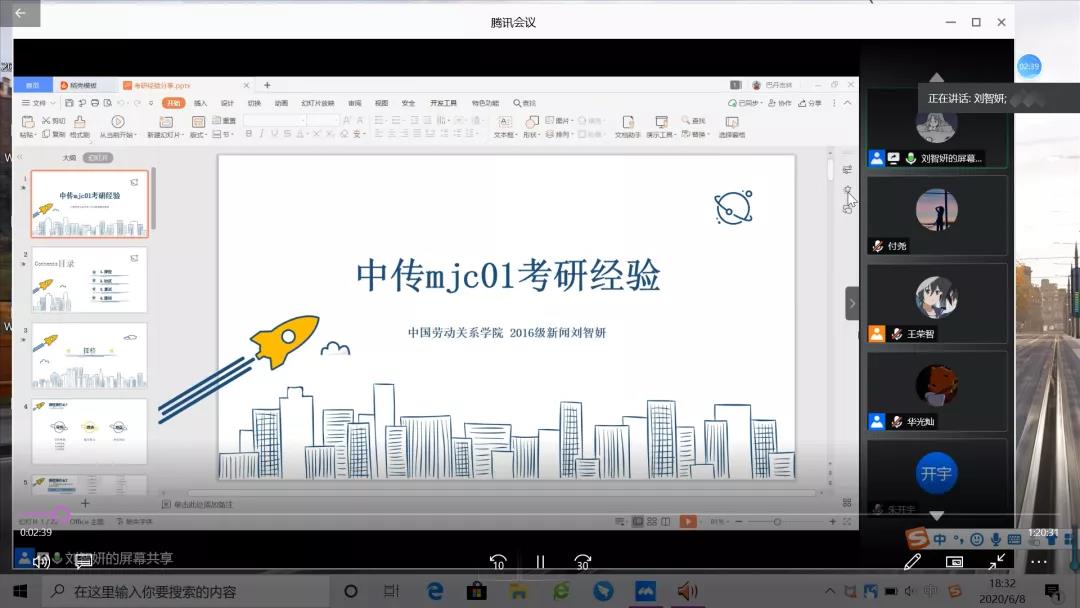
Task: Open the Windows Start menu
Action: pos(20,591)
